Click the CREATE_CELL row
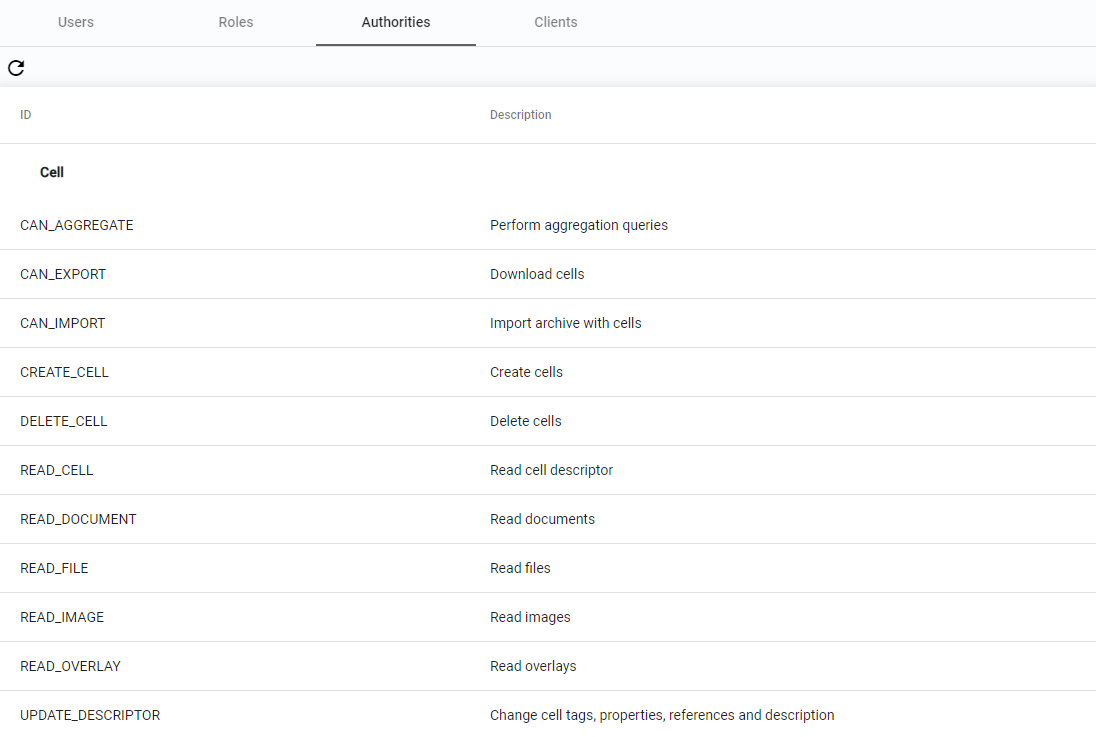The height and width of the screenshot is (737, 1096). coord(65,372)
